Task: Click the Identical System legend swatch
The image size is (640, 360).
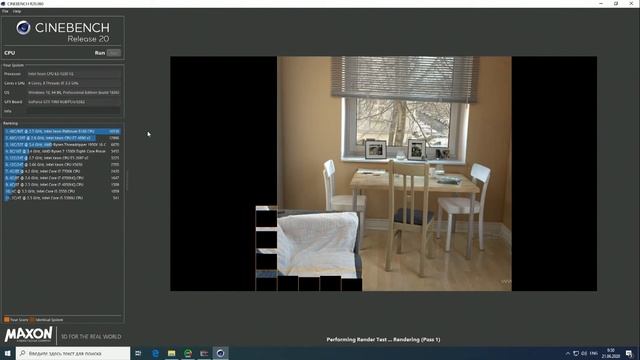Action: pos(32,320)
